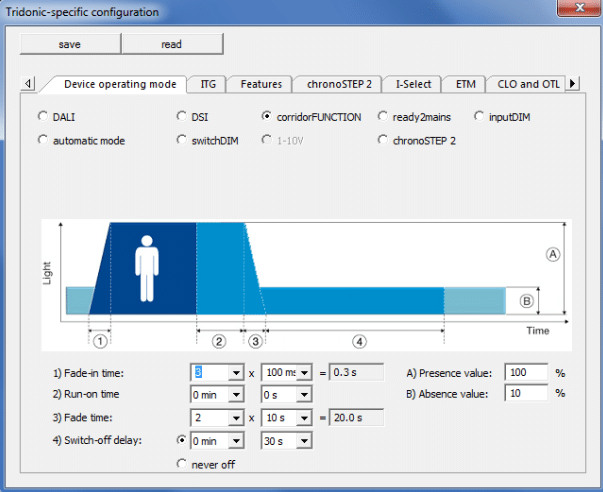
Task: Close the Tridonic-specific configuration window
Action: click(579, 8)
